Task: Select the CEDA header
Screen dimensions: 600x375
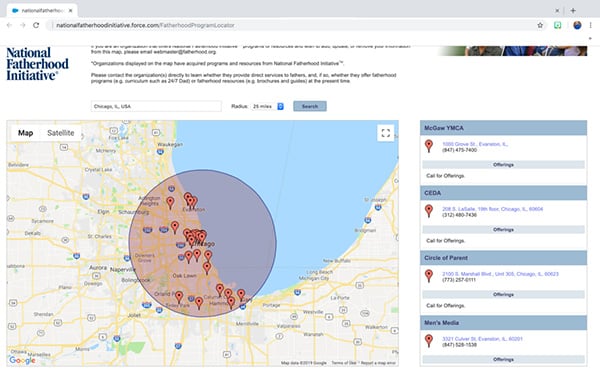Action: pyautogui.click(x=504, y=193)
